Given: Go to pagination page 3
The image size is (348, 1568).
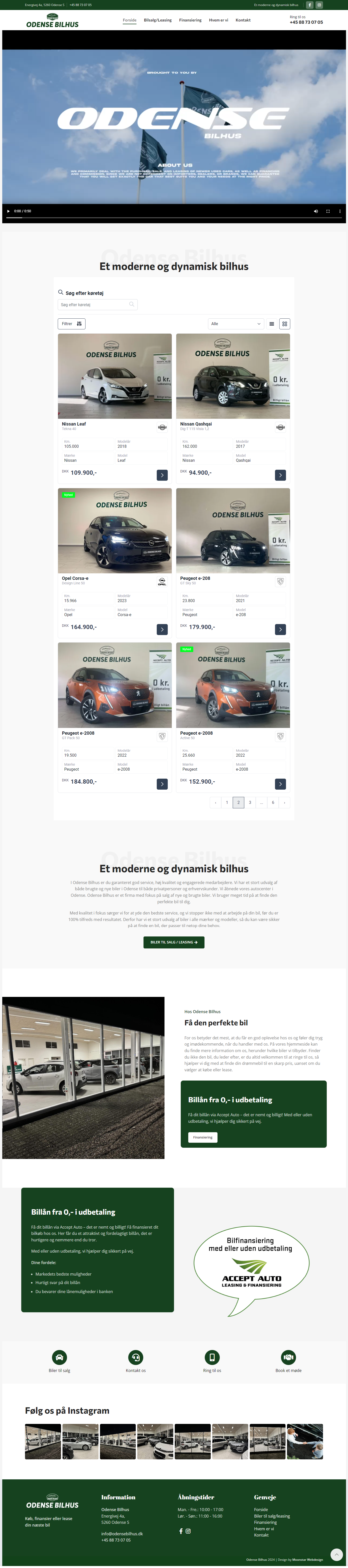Looking at the screenshot, I should (250, 802).
